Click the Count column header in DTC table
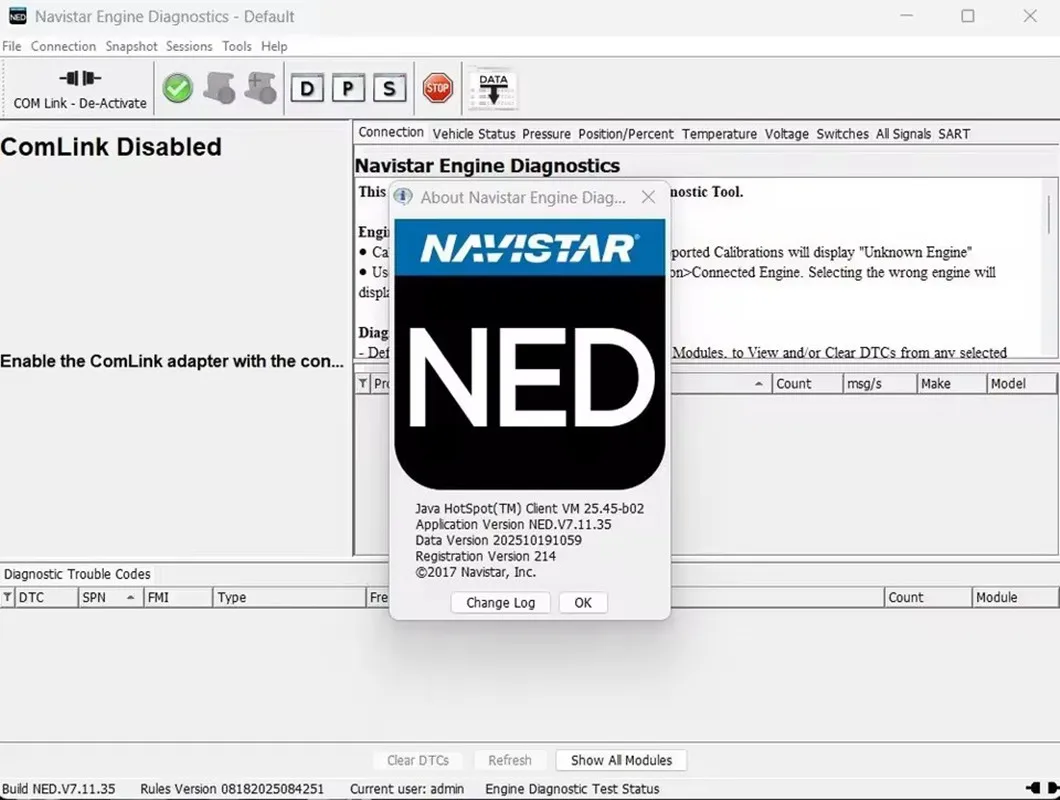Screen dimensions: 1060x800 coord(928,597)
